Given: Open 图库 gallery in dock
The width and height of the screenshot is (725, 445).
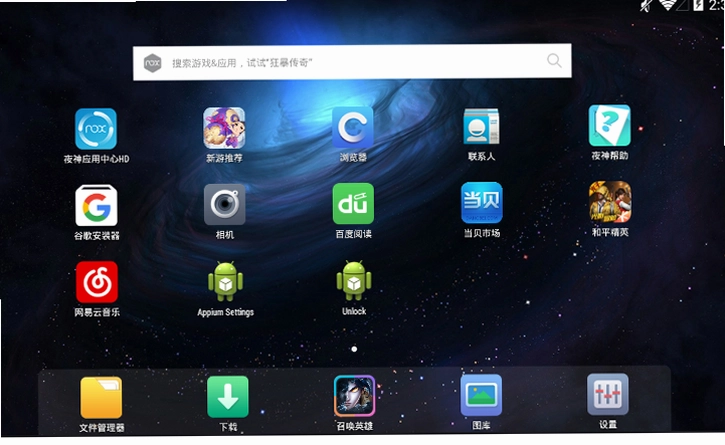Looking at the screenshot, I should tap(481, 395).
